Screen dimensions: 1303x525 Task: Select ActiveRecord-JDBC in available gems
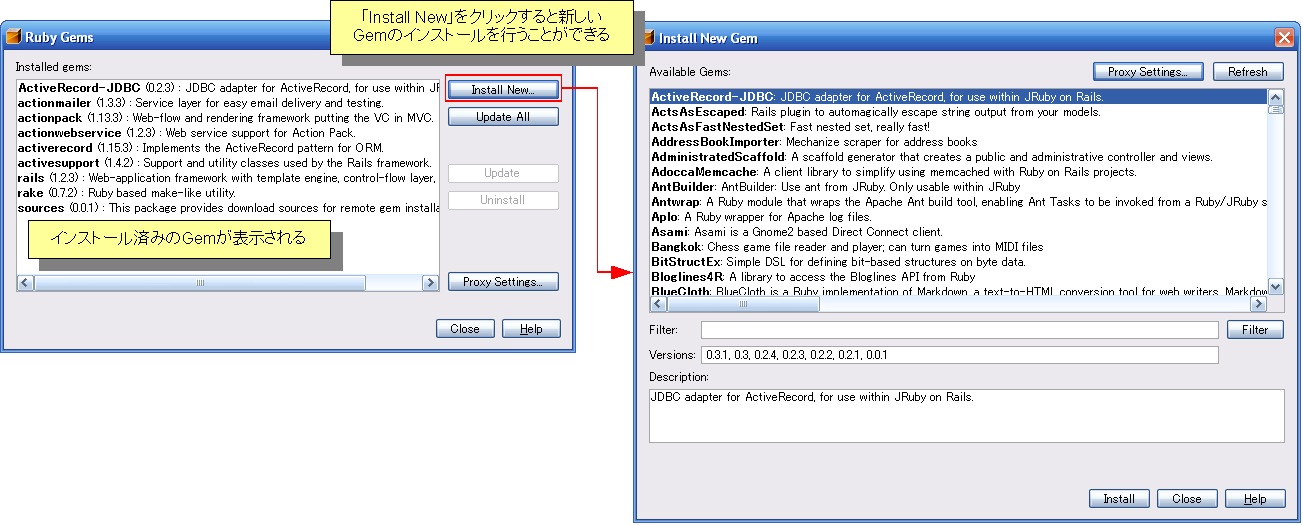tap(958, 97)
